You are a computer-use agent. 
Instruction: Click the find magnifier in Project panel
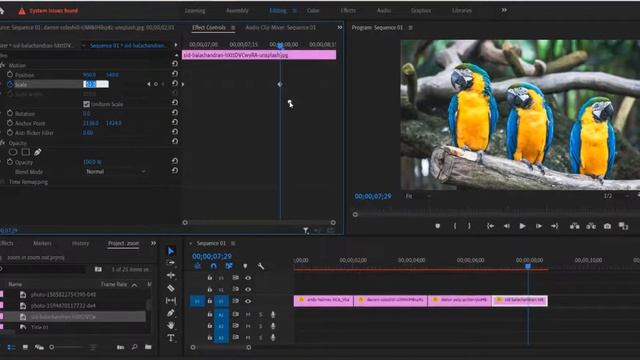click(134, 347)
